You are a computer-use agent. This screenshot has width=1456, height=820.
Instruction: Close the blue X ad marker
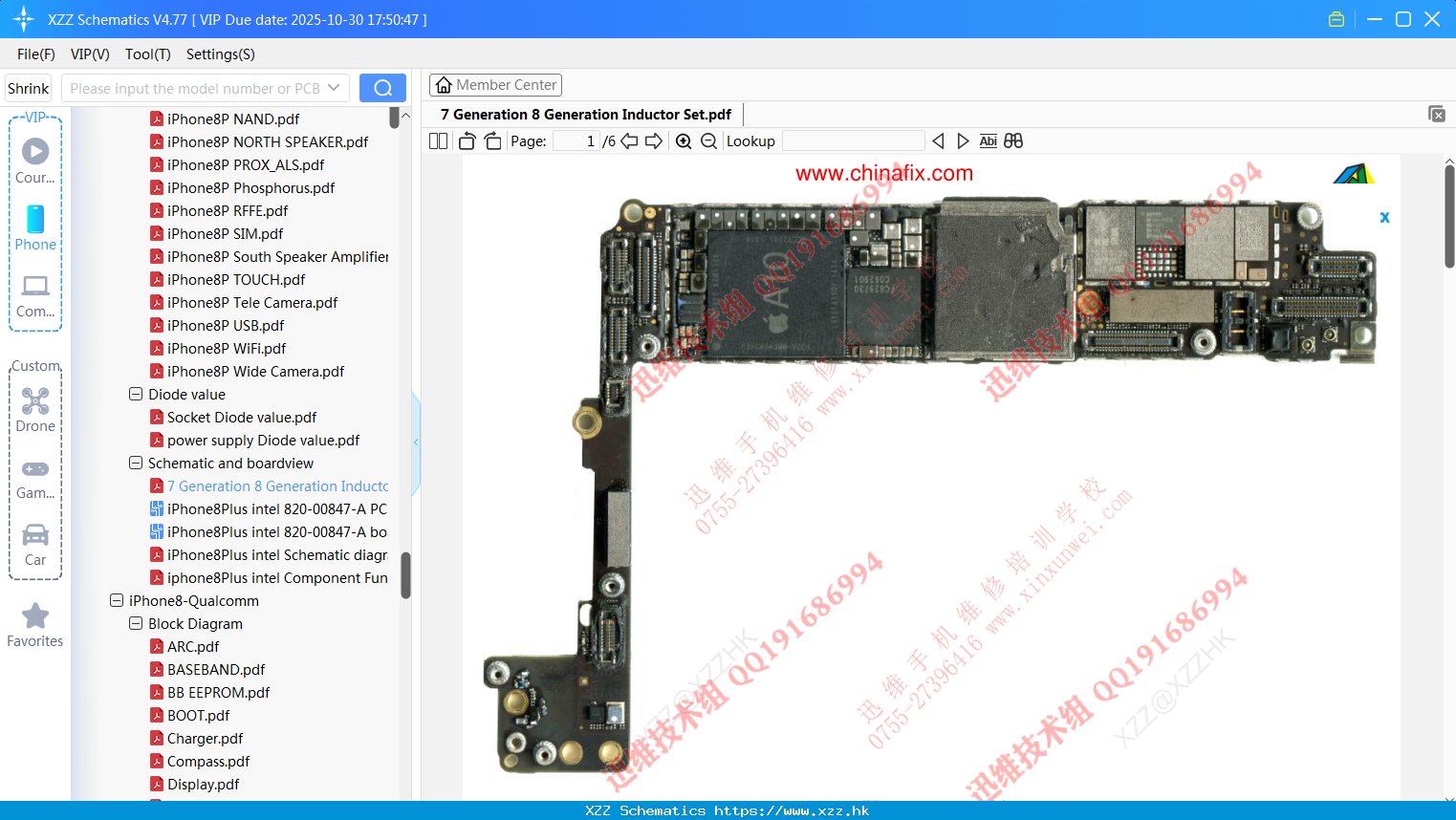pyautogui.click(x=1384, y=218)
